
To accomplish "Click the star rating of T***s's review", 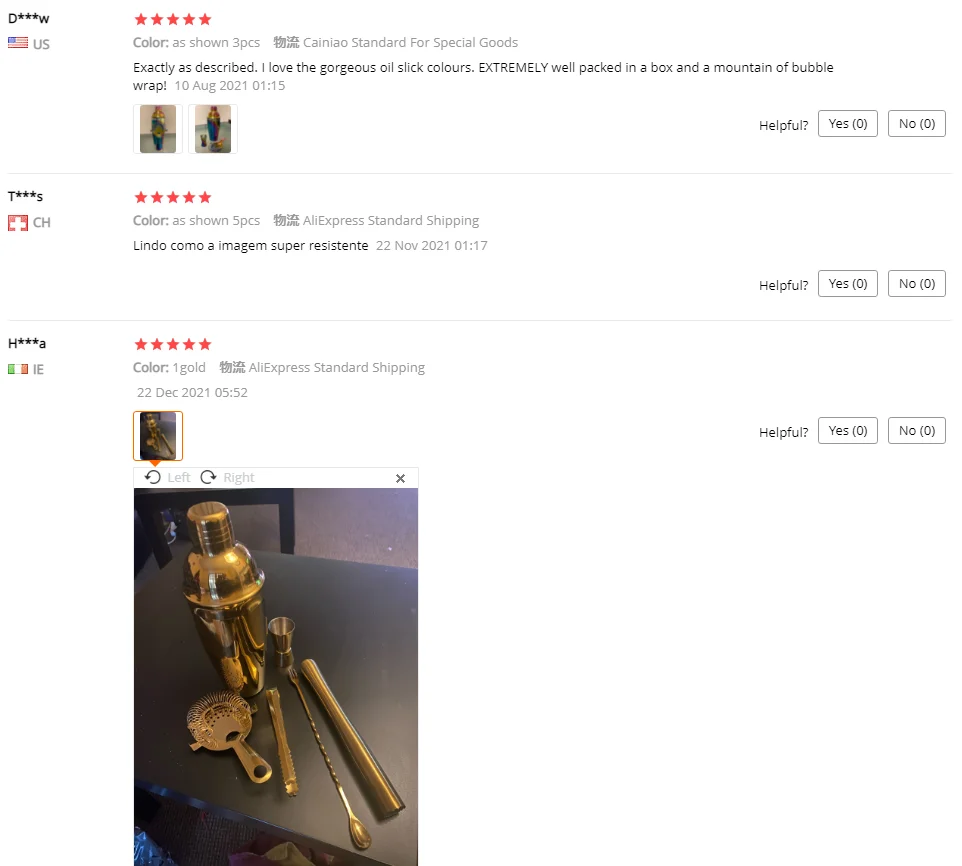I will pyautogui.click(x=173, y=197).
